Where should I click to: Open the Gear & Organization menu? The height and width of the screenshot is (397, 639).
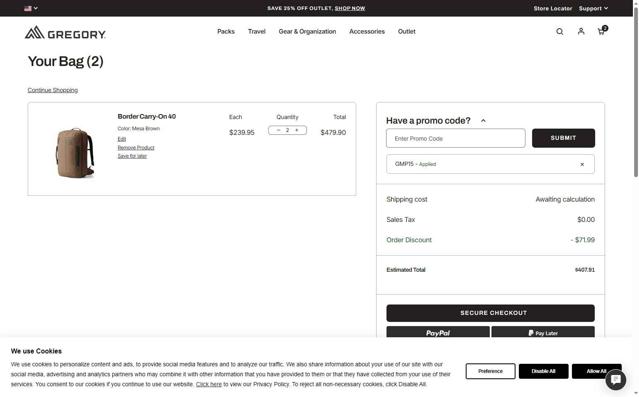pos(307,31)
